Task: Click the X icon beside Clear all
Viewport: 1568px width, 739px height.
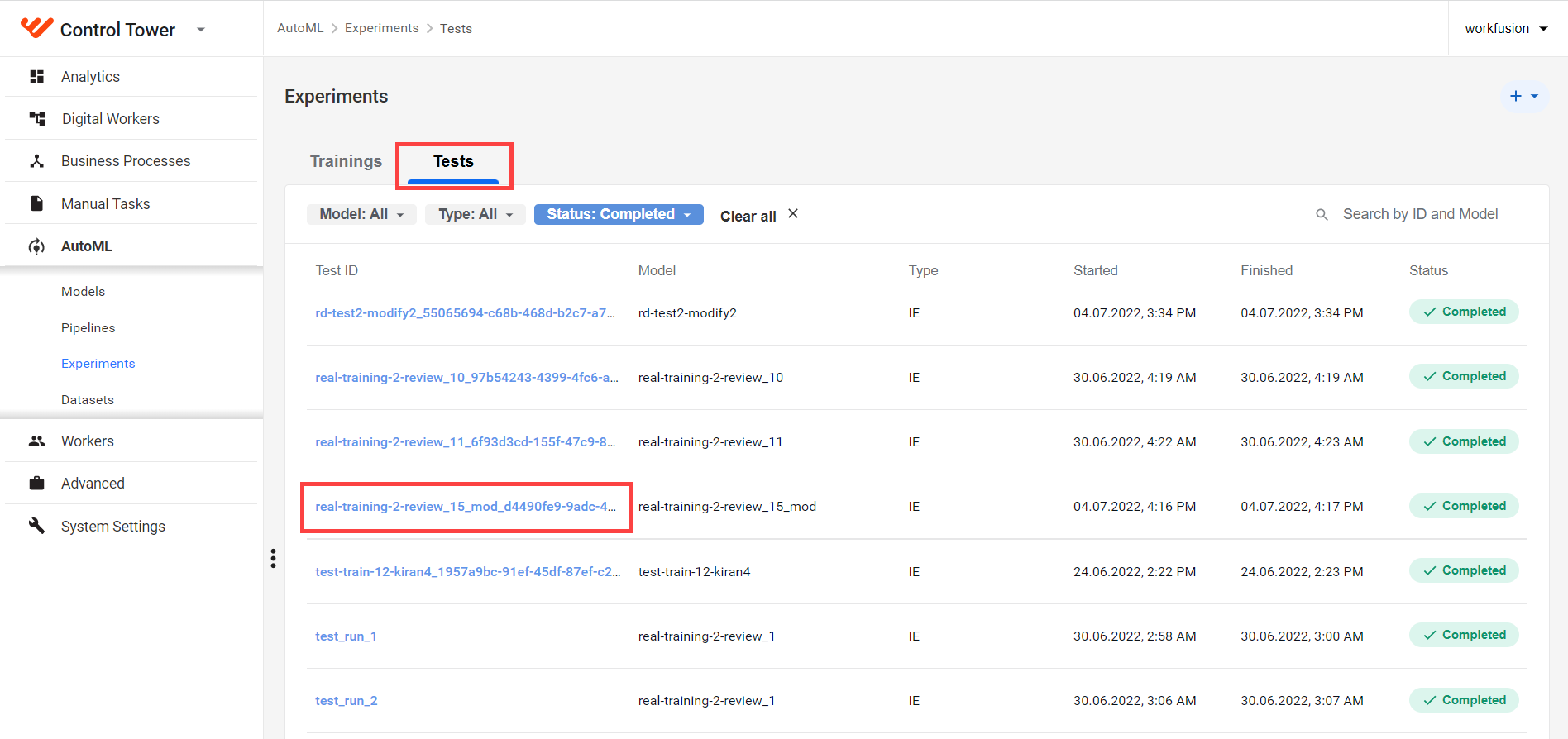Action: (793, 213)
